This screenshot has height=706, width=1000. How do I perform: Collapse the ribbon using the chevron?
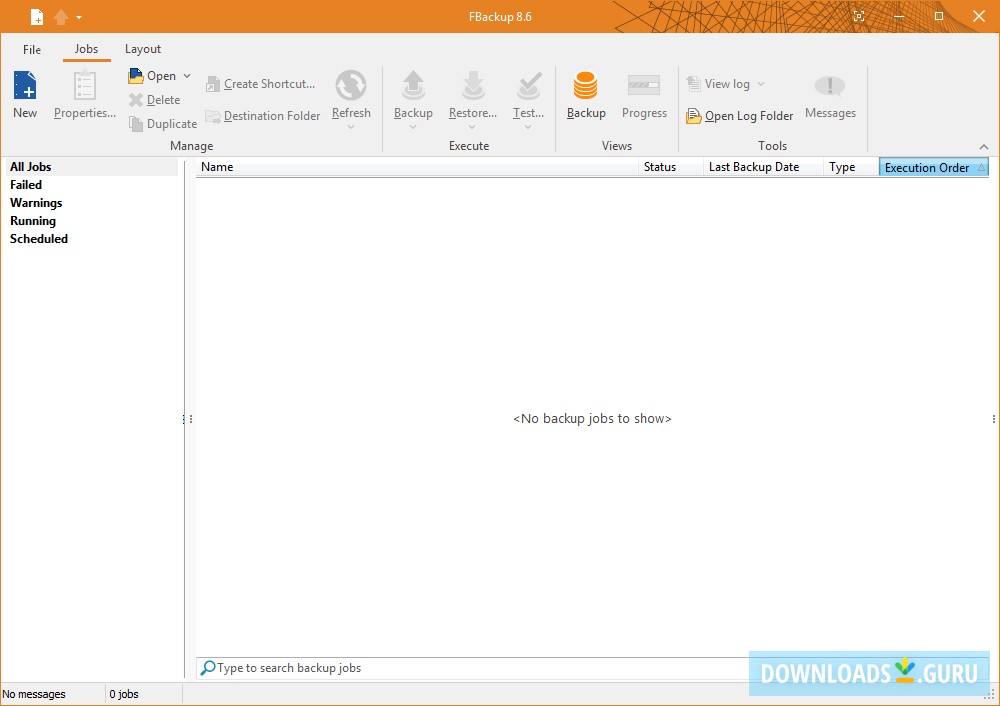(983, 147)
